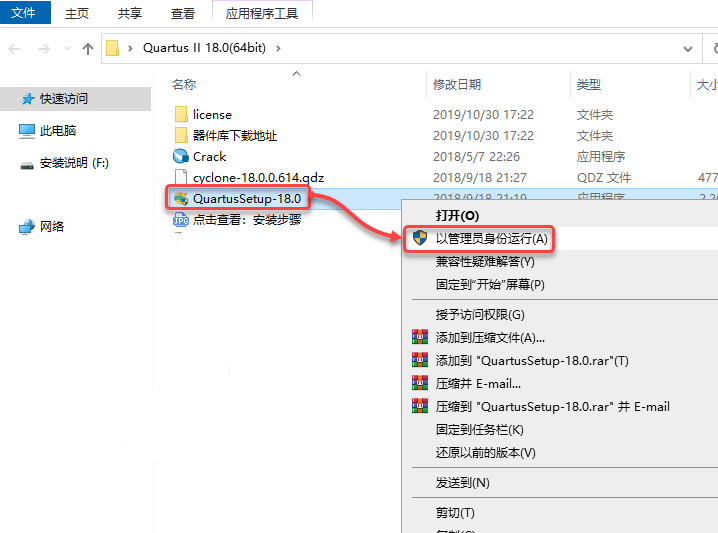The height and width of the screenshot is (533, 718).
Task: Switch to the 共享 ribbon tab
Action: (130, 13)
